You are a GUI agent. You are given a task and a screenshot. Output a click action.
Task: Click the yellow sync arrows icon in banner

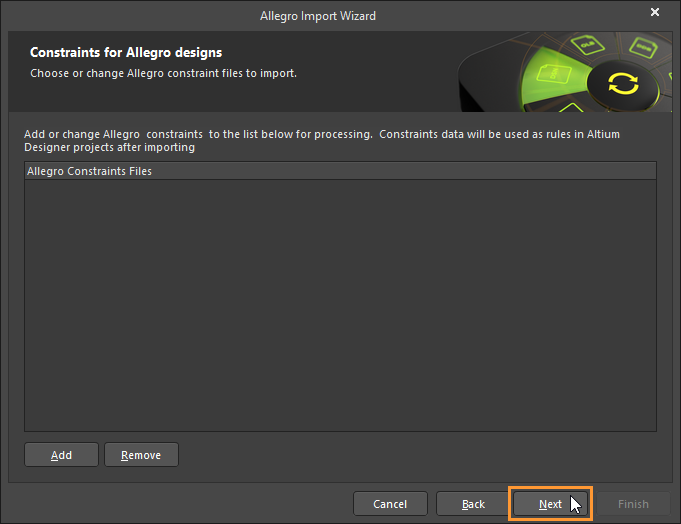click(x=623, y=83)
